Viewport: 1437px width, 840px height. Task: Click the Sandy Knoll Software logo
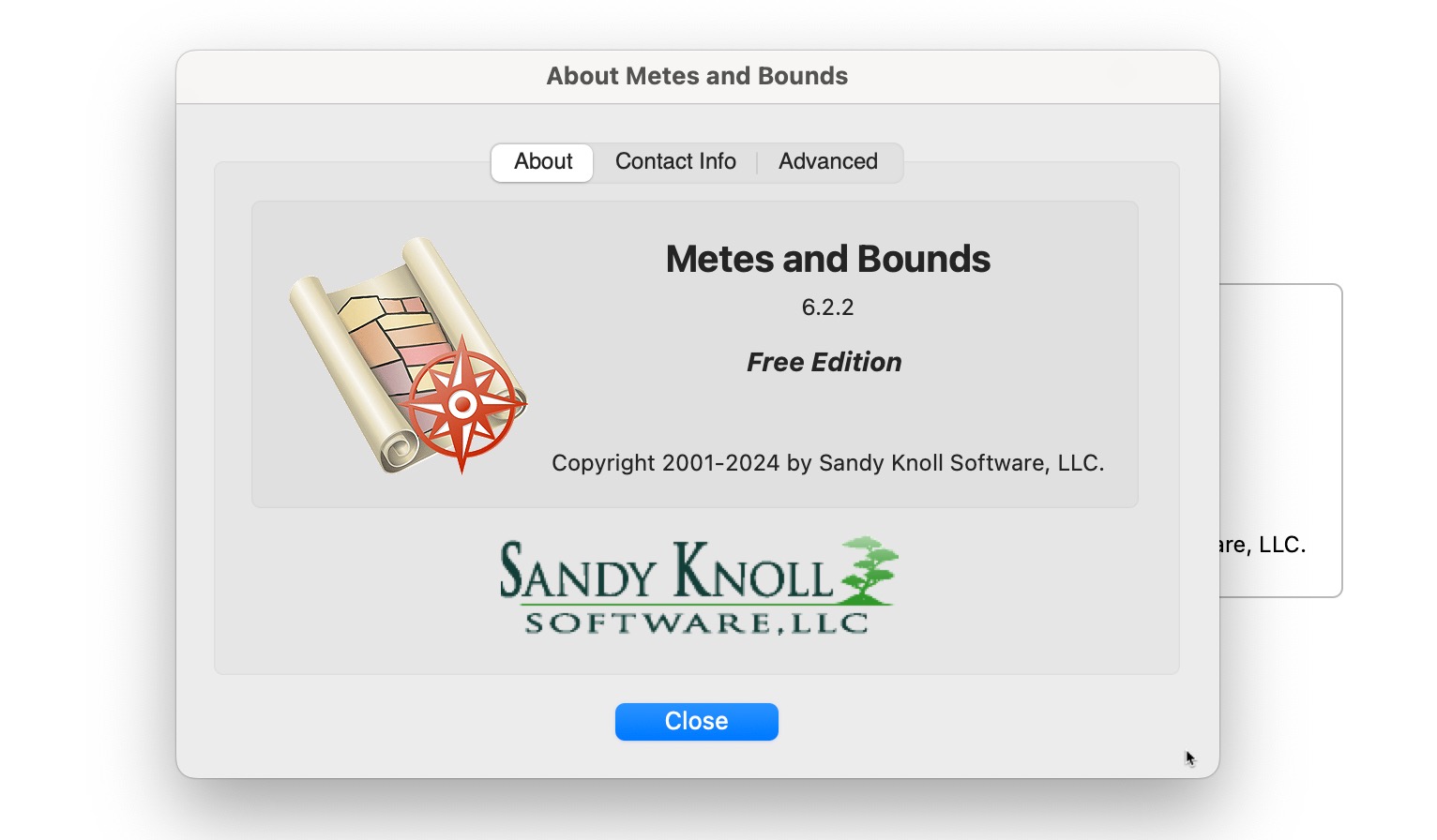tap(698, 587)
